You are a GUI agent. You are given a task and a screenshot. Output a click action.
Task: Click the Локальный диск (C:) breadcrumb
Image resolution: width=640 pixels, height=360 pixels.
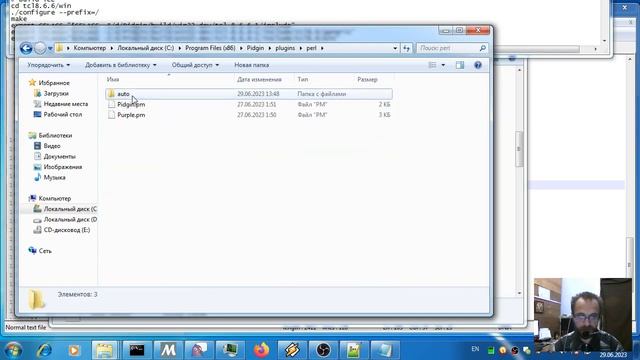pyautogui.click(x=146, y=48)
